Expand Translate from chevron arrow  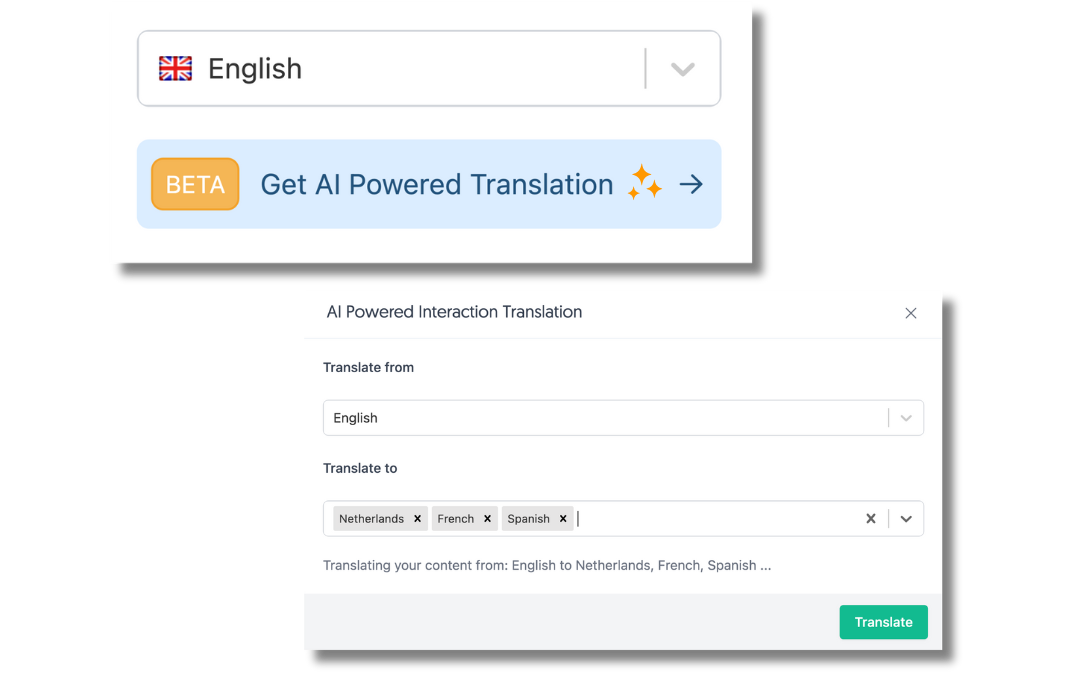(x=906, y=418)
